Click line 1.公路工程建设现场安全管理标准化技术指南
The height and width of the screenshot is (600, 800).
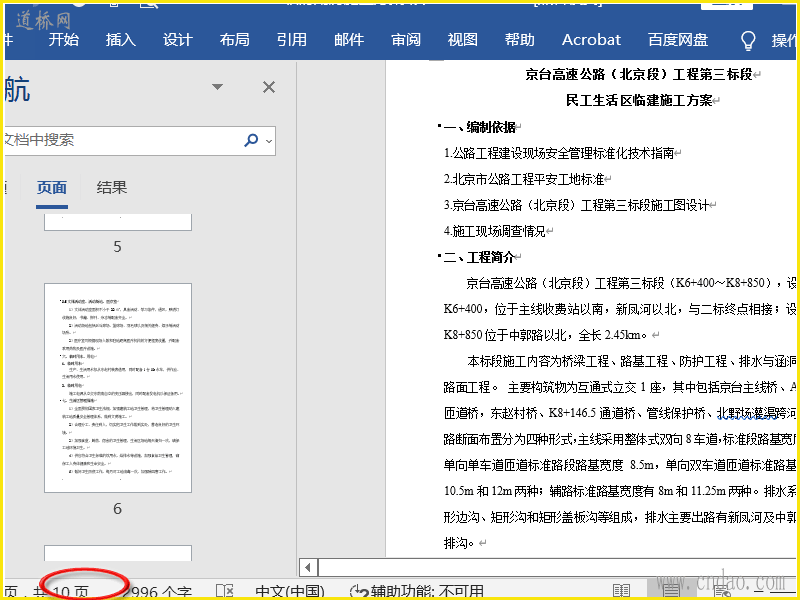coord(559,153)
